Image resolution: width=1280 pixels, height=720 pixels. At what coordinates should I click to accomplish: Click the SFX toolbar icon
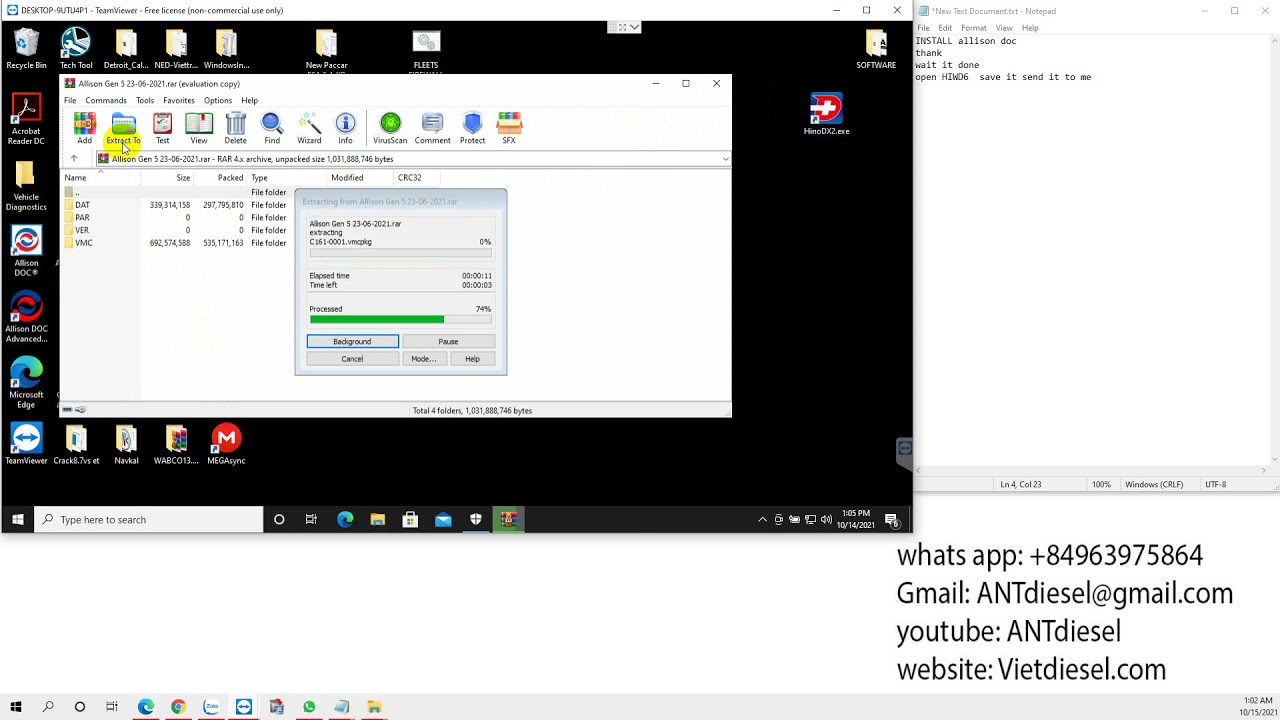[509, 128]
